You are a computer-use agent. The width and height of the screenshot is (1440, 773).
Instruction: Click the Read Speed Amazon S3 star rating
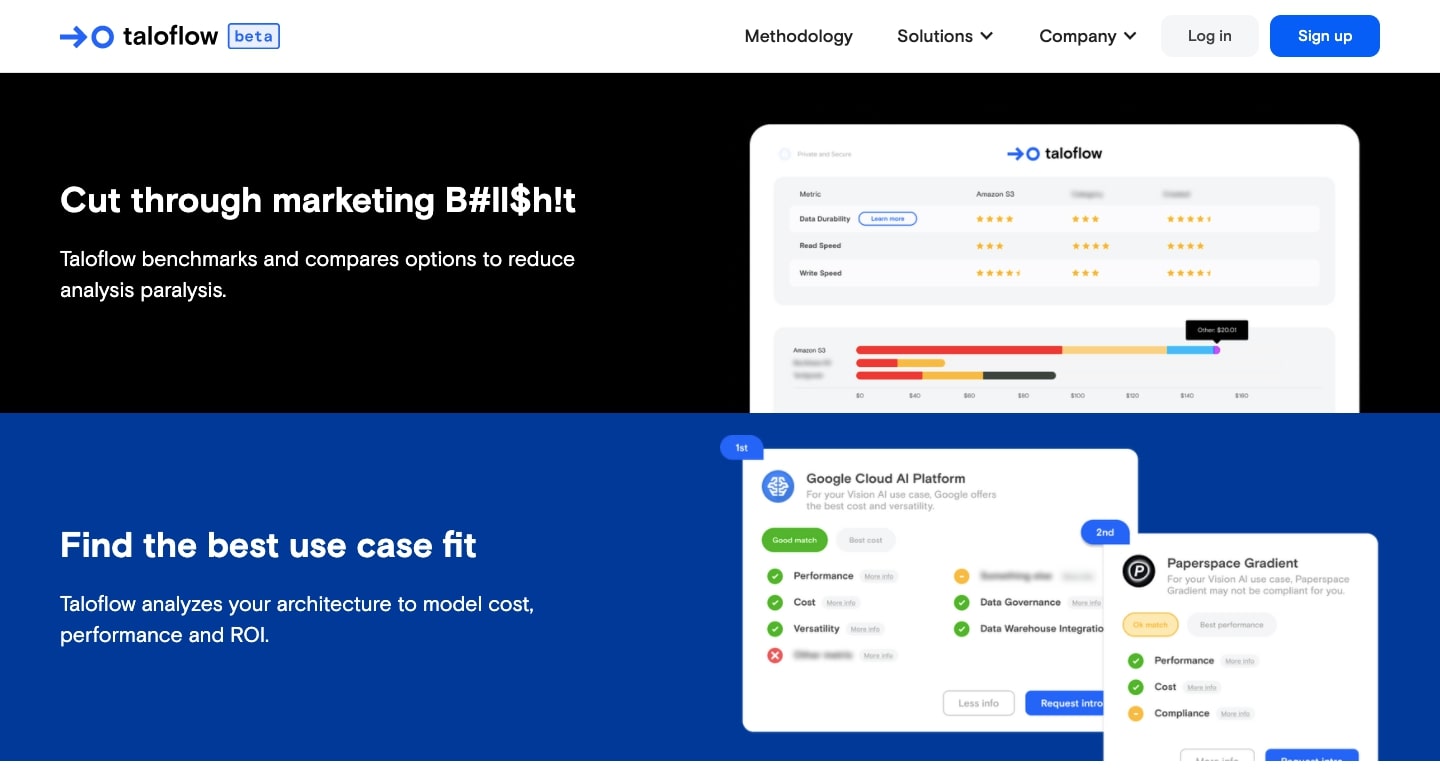pos(990,246)
